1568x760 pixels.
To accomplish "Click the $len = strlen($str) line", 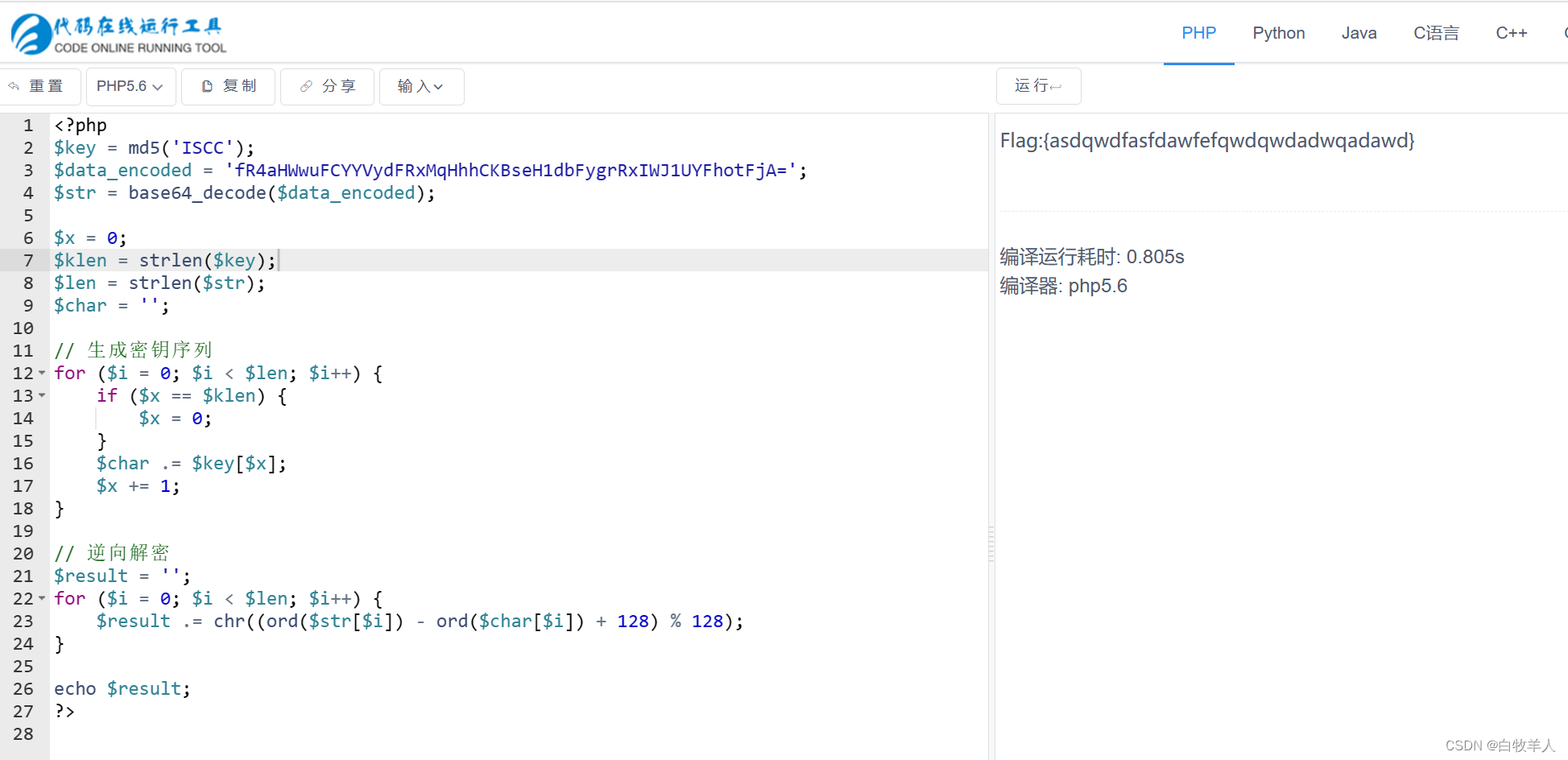I will point(159,283).
